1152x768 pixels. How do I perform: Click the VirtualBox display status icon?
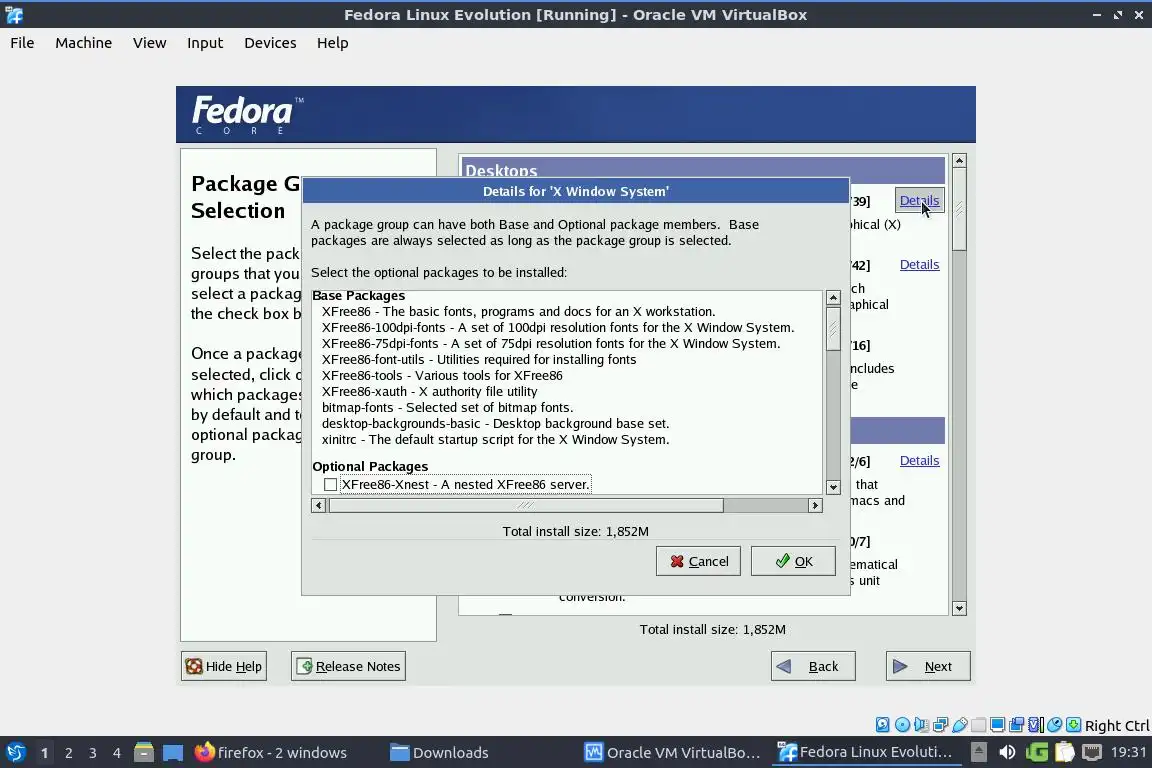998,725
